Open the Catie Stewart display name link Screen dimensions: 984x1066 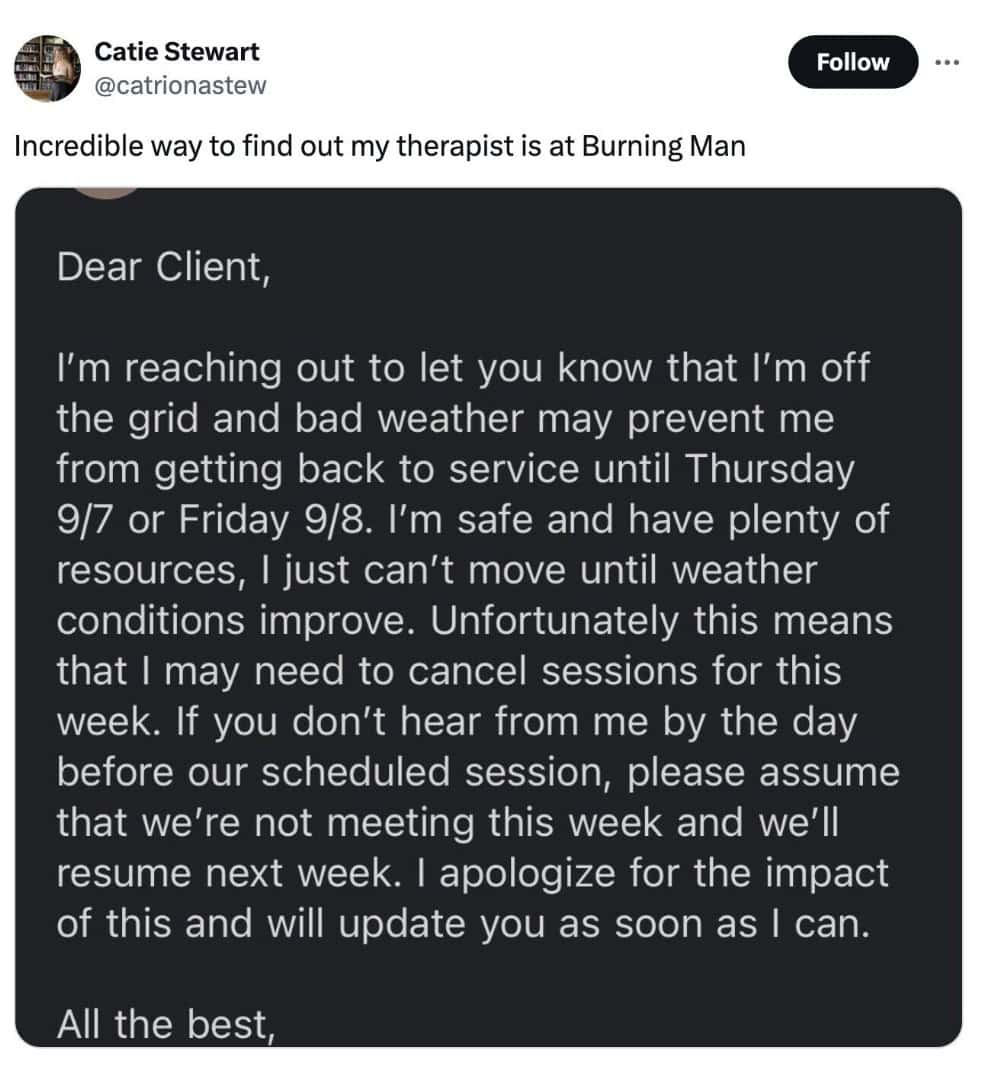pyautogui.click(x=177, y=51)
